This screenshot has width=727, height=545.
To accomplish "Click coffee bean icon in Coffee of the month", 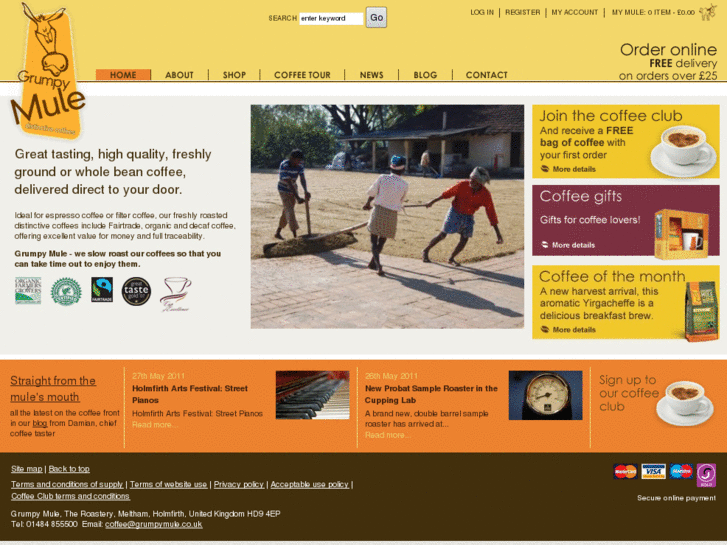I will coord(545,329).
